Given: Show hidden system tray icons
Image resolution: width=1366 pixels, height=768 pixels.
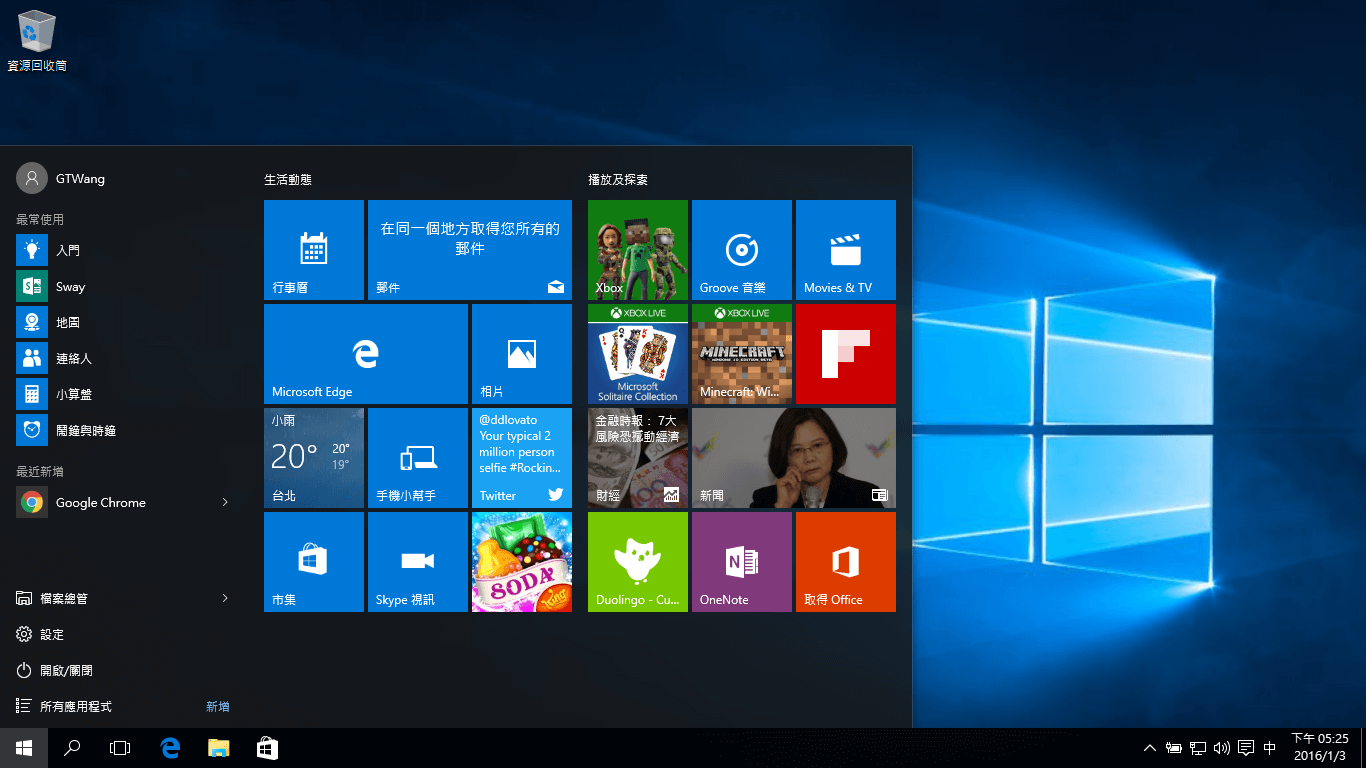Looking at the screenshot, I should (x=1149, y=748).
